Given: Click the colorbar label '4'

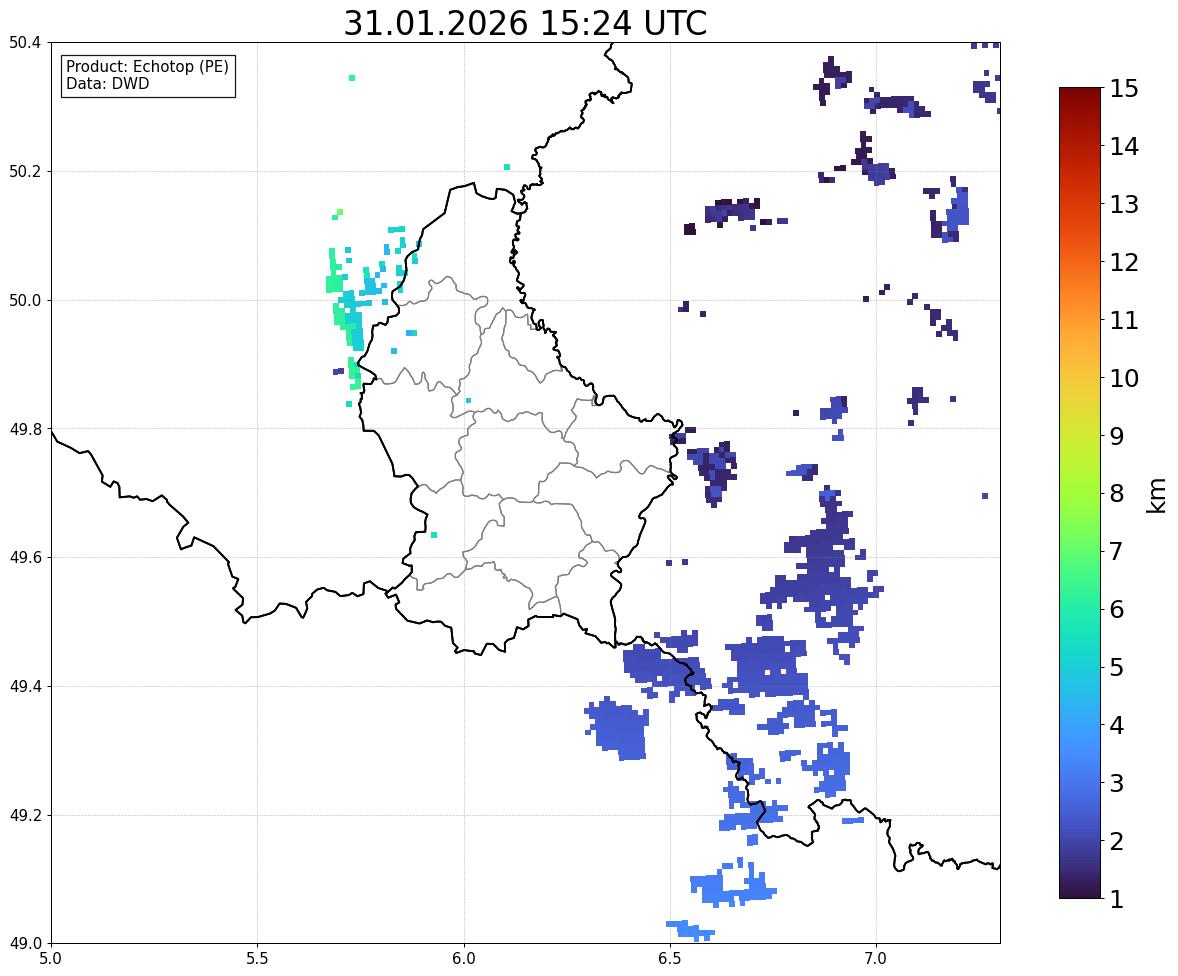Looking at the screenshot, I should pos(1117,725).
